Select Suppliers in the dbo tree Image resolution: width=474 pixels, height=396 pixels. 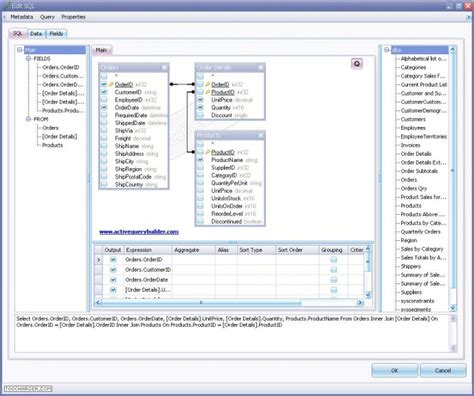(x=411, y=292)
